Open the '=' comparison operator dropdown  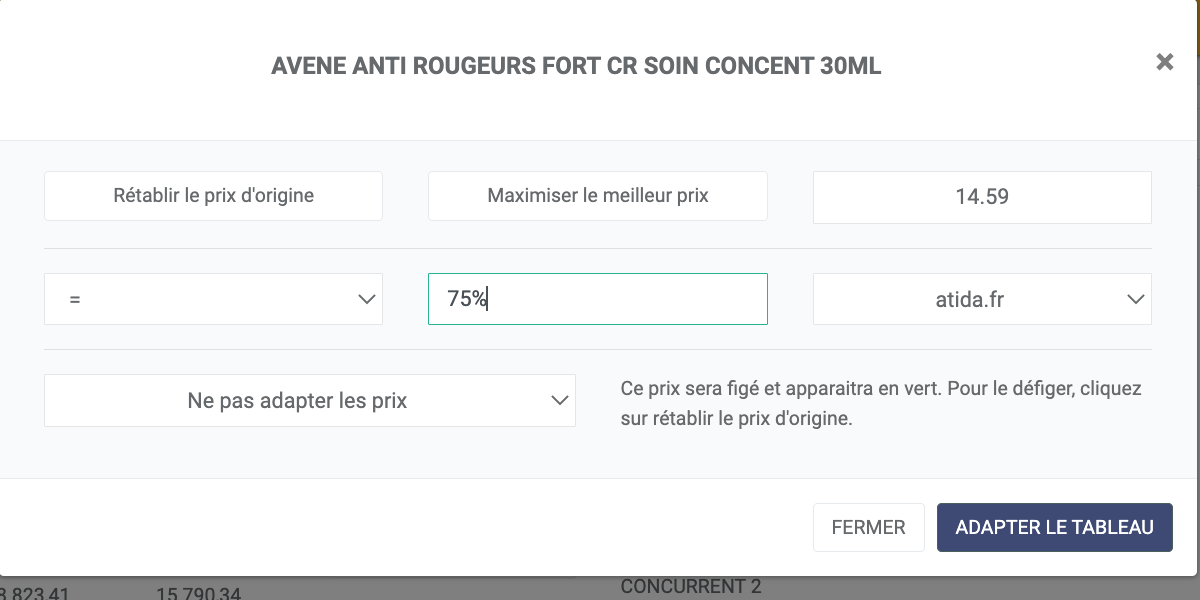pyautogui.click(x=213, y=299)
